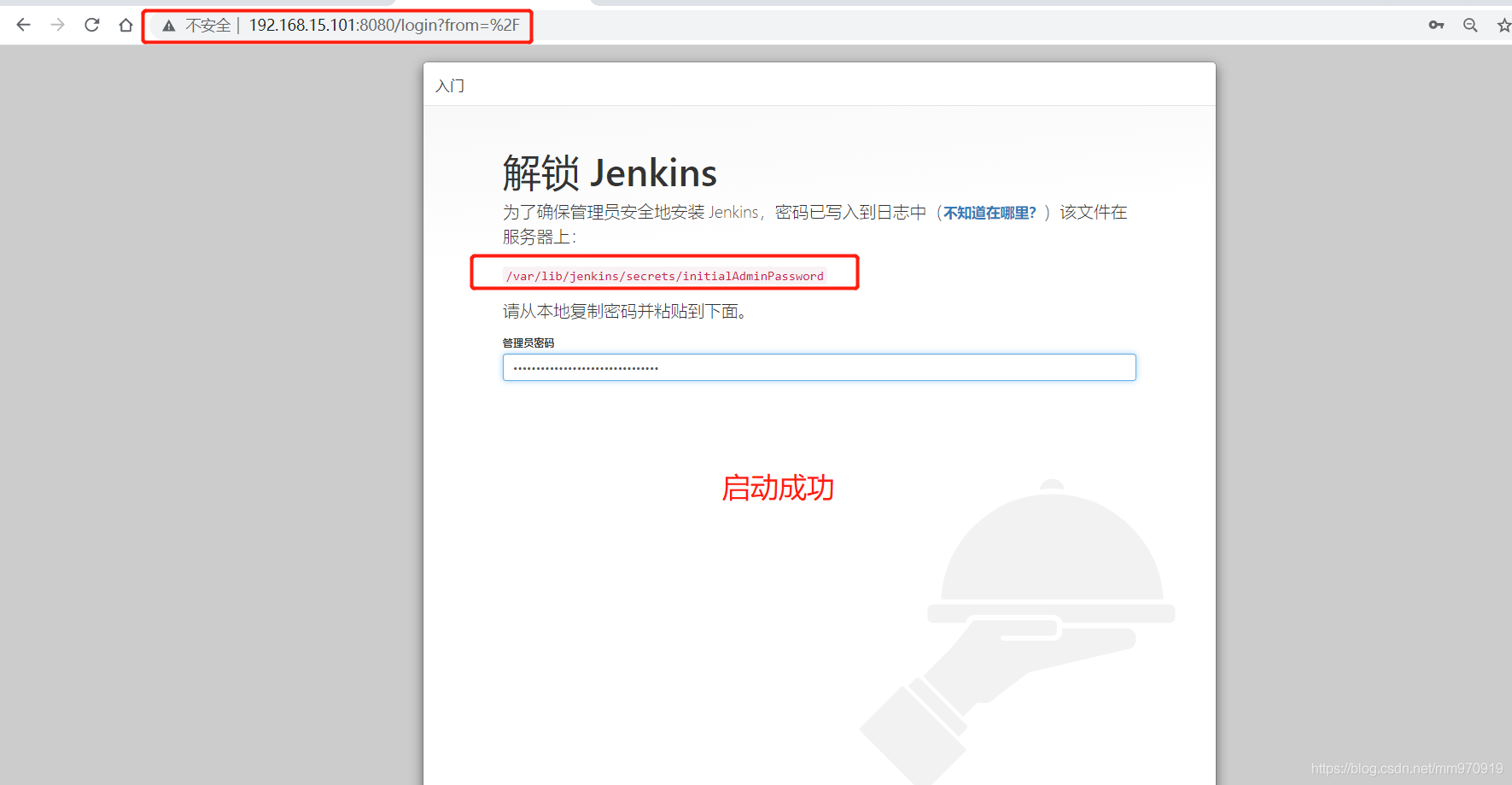Click the "请从本地复制密码并粘贴到下面。" instruction
Image resolution: width=1512 pixels, height=785 pixels.
click(x=628, y=311)
